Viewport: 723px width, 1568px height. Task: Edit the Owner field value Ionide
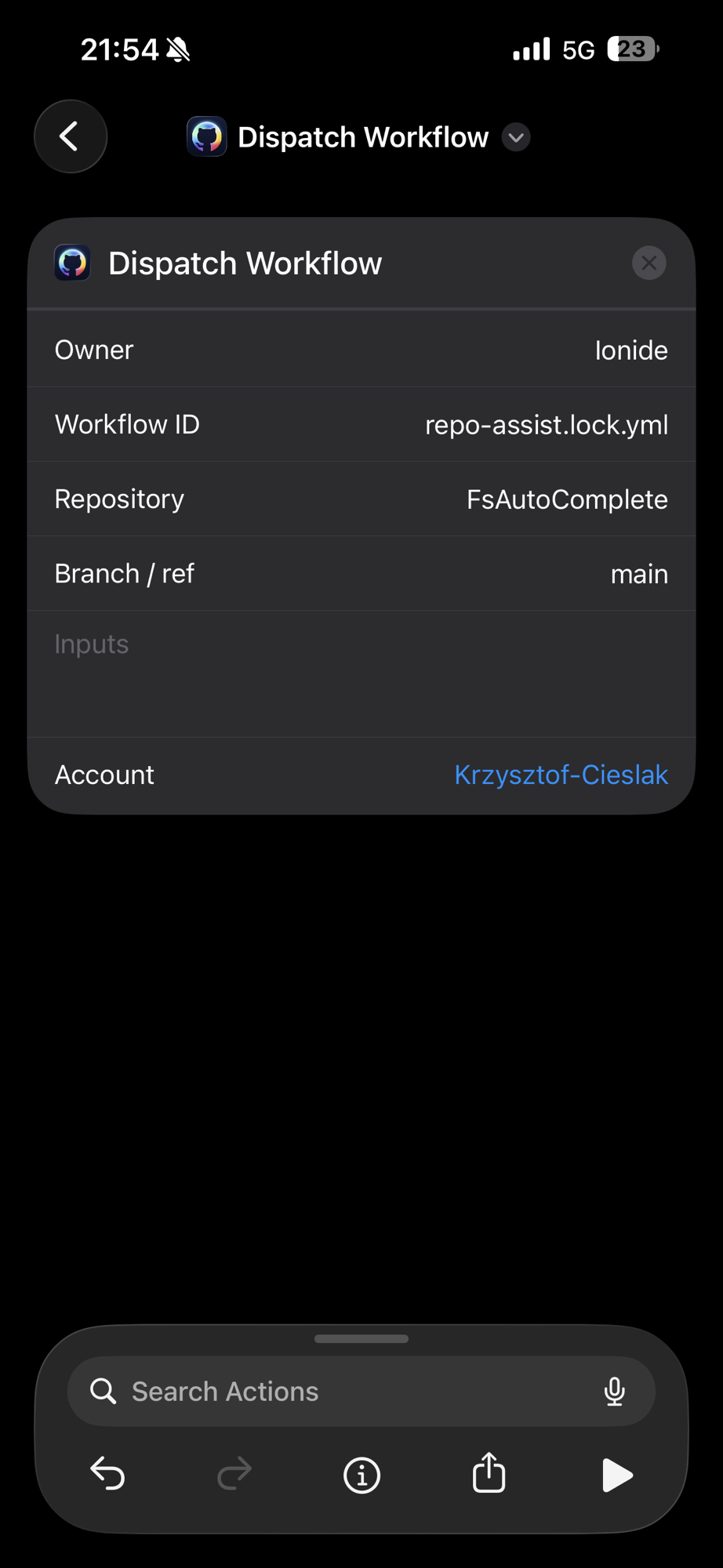pyautogui.click(x=630, y=350)
